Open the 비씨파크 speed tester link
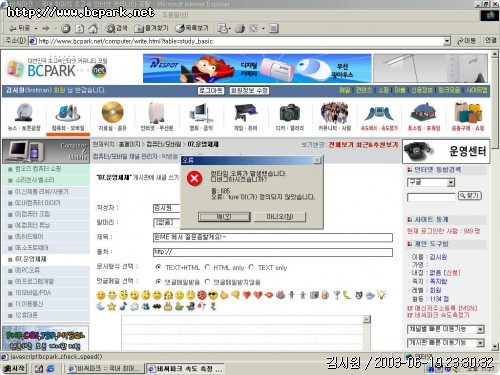Viewport: 500px width, 375px height. (439, 315)
